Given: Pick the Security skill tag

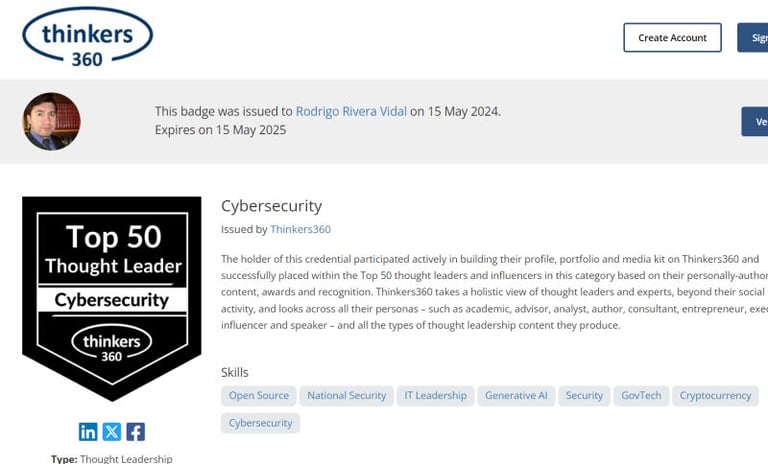Looking at the screenshot, I should point(584,396).
